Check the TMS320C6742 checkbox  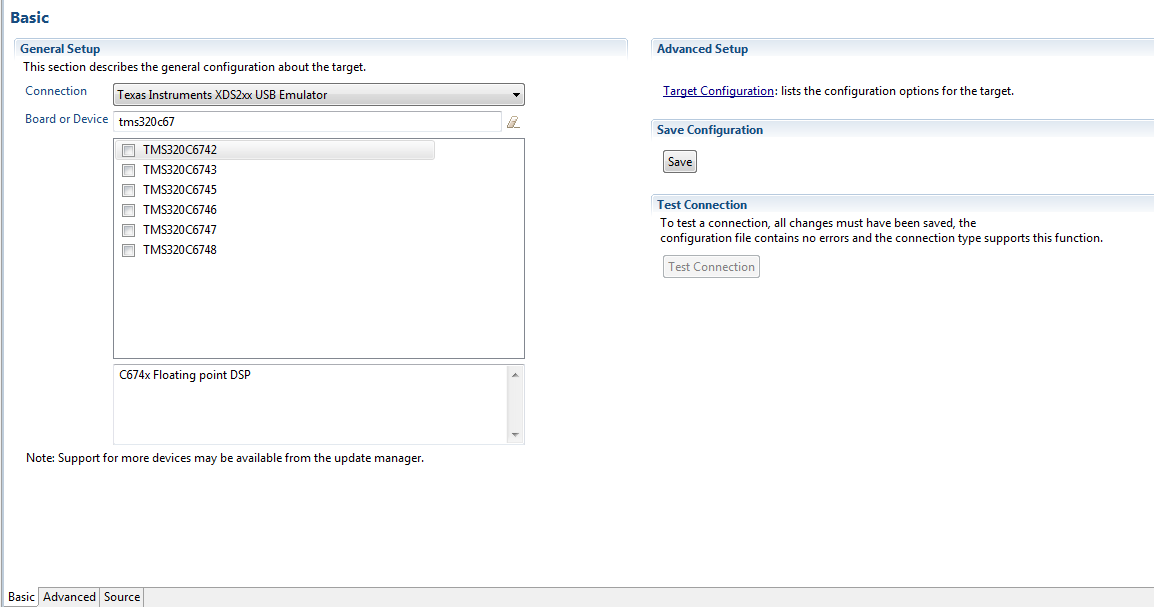point(129,150)
